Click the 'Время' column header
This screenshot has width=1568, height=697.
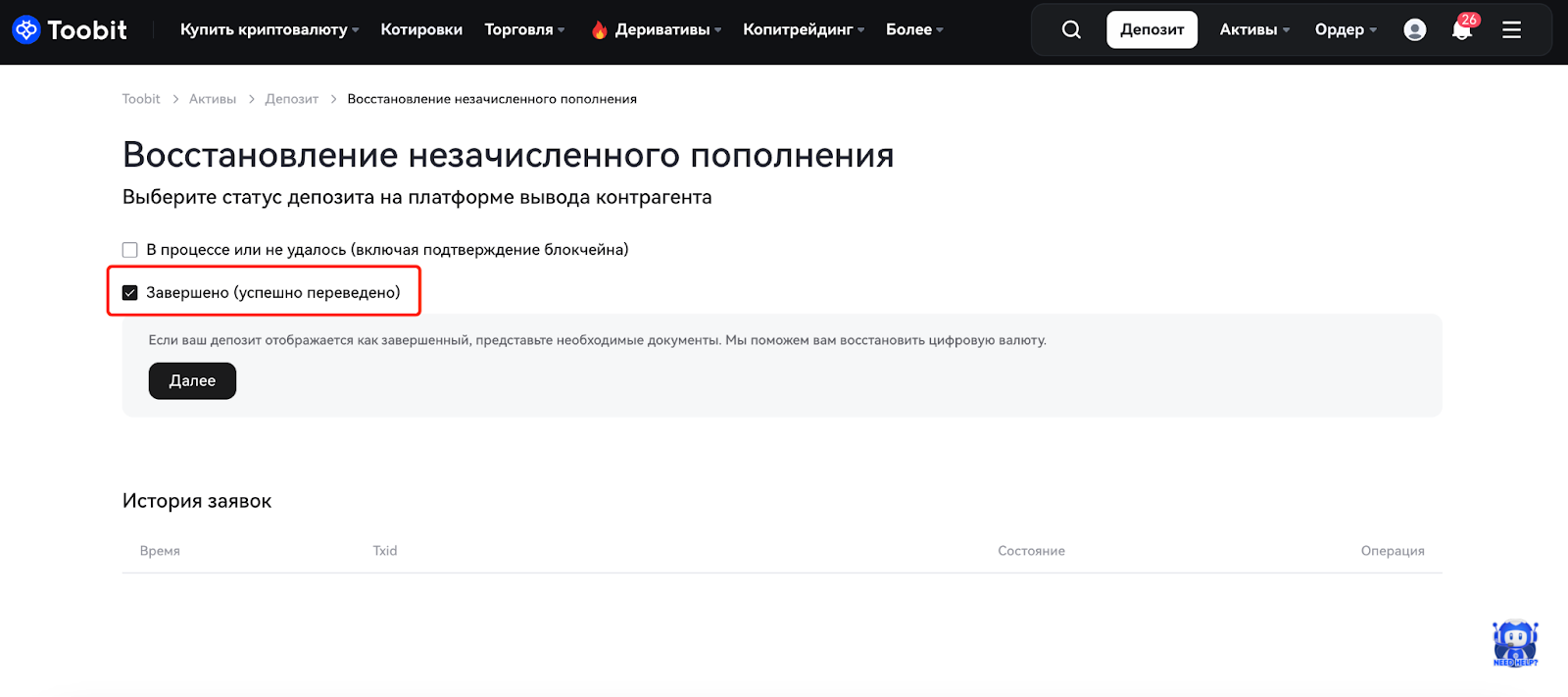160,551
